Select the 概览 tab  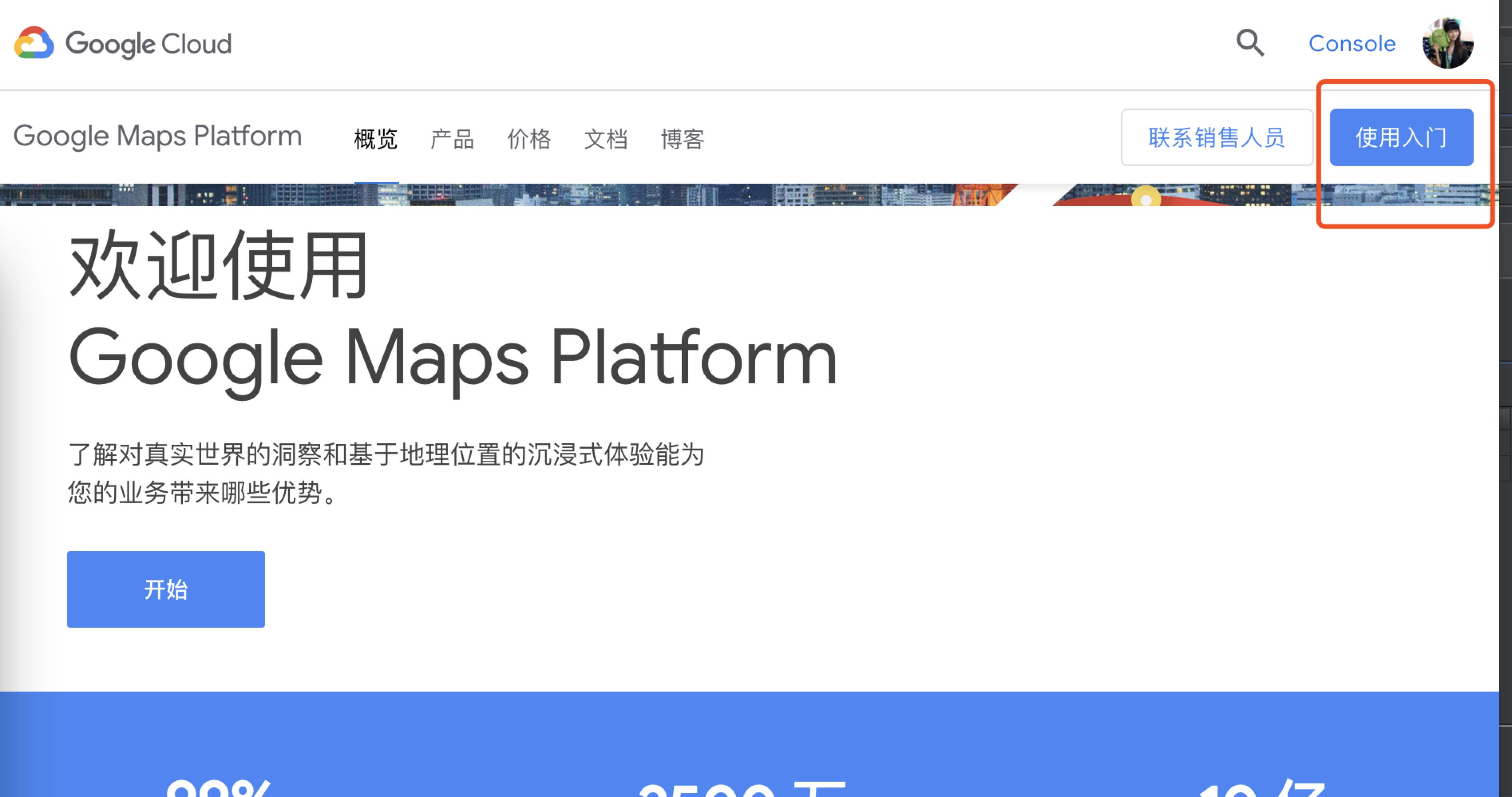click(x=376, y=139)
